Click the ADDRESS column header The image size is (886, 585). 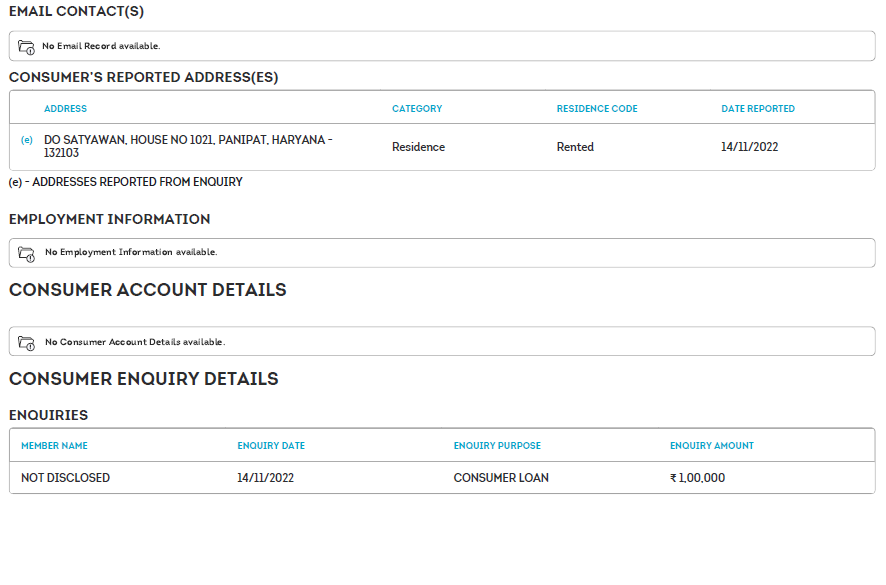65,109
